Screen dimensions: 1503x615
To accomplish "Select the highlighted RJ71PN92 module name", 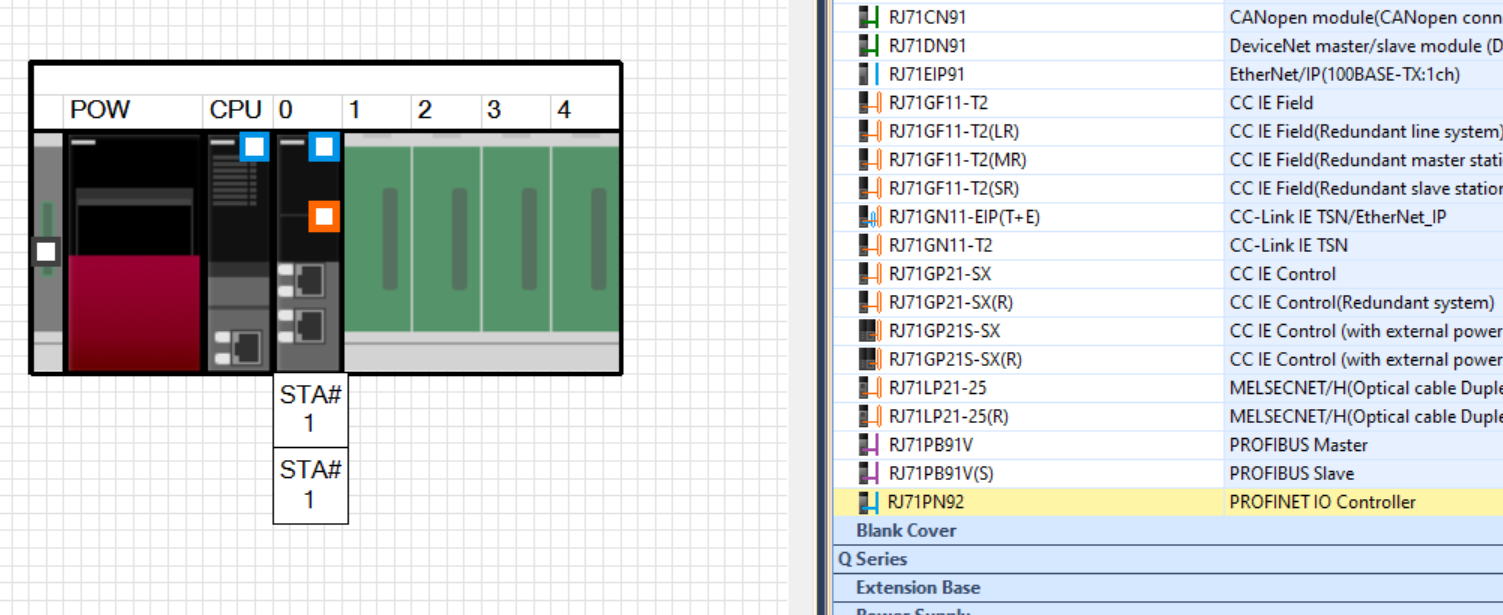I will (x=926, y=502).
